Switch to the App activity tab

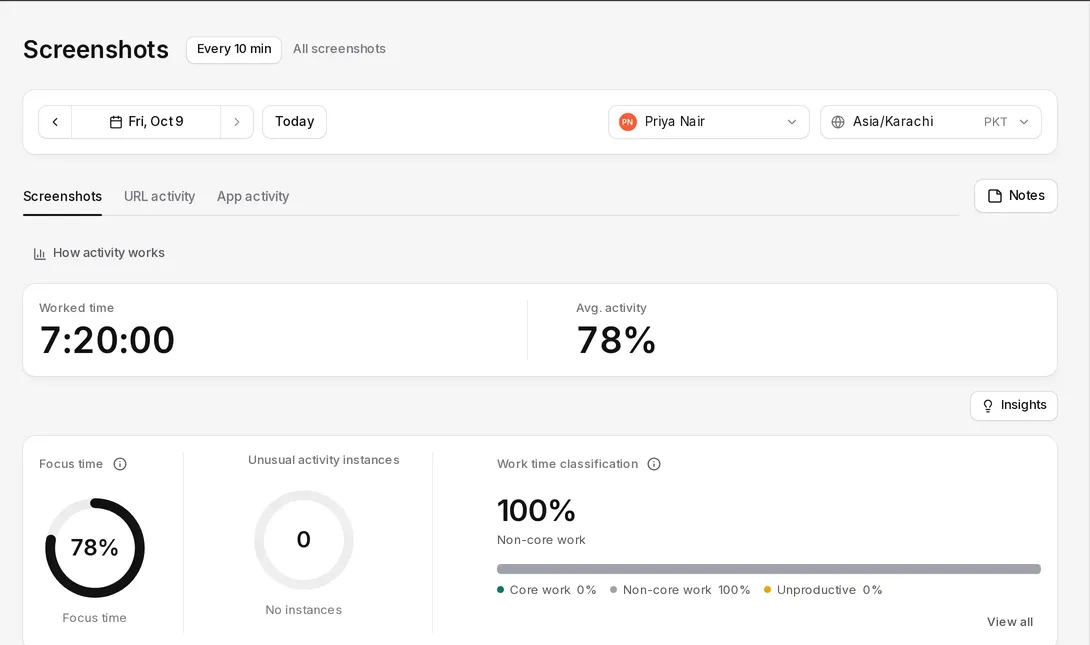click(x=253, y=197)
